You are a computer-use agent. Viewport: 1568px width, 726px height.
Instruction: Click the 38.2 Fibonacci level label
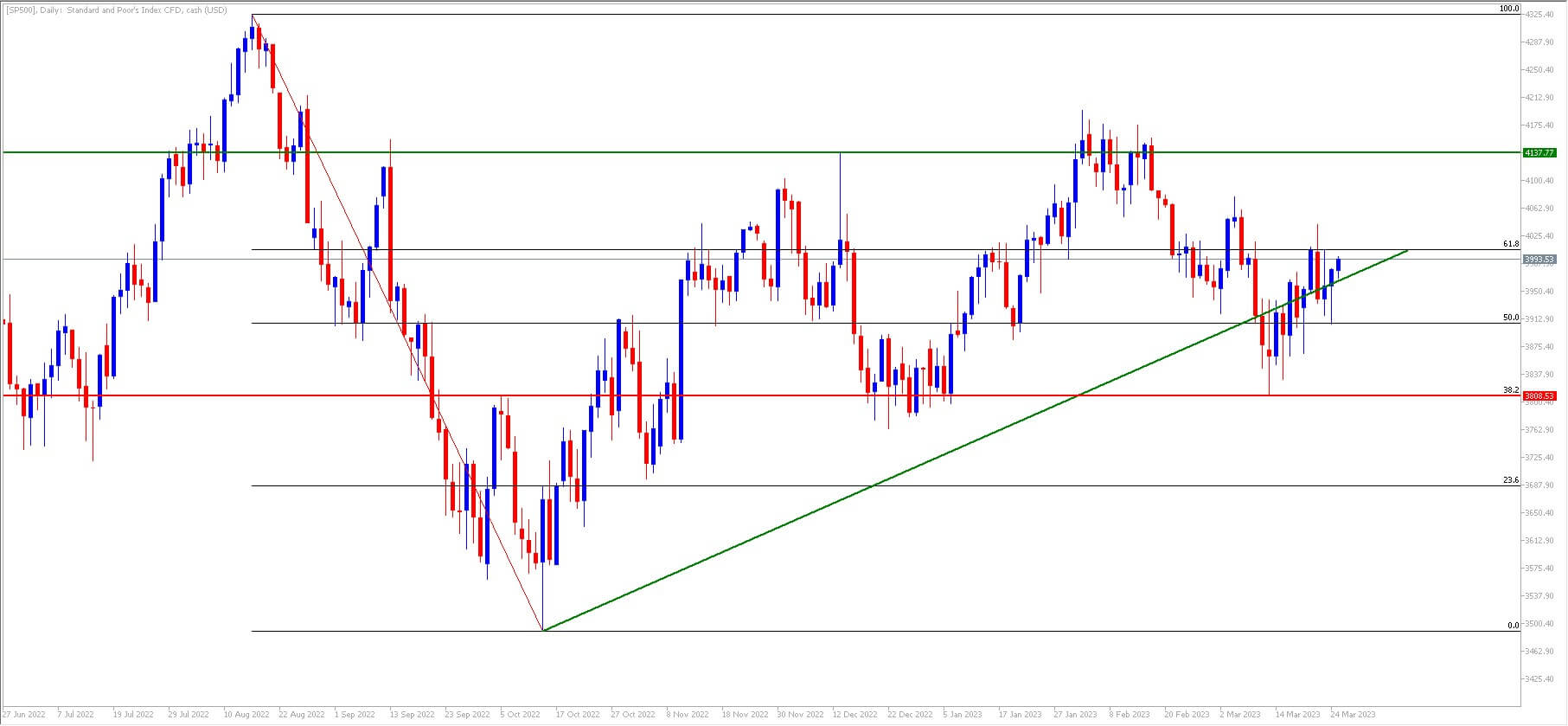(x=1511, y=390)
